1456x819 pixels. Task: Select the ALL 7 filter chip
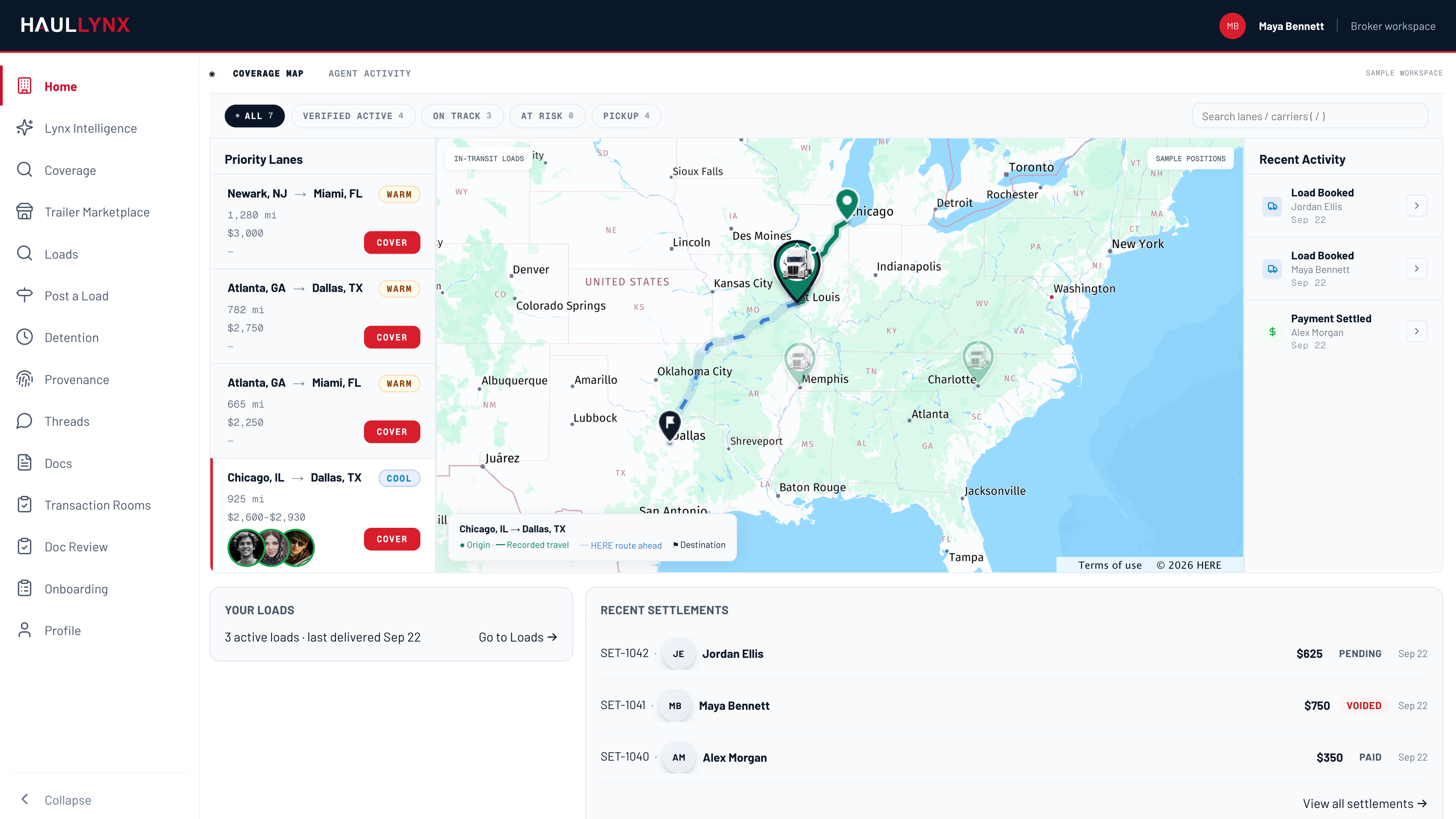pos(254,116)
